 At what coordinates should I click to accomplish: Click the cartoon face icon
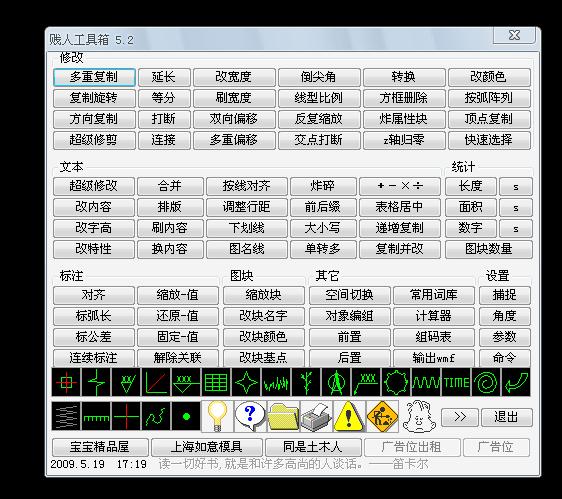click(x=419, y=416)
